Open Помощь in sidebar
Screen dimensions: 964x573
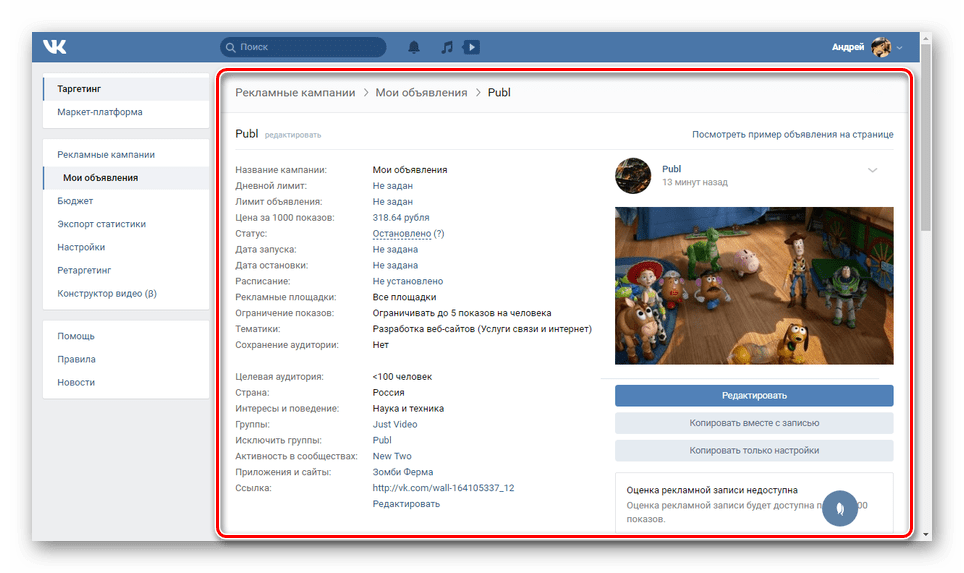coord(126,336)
